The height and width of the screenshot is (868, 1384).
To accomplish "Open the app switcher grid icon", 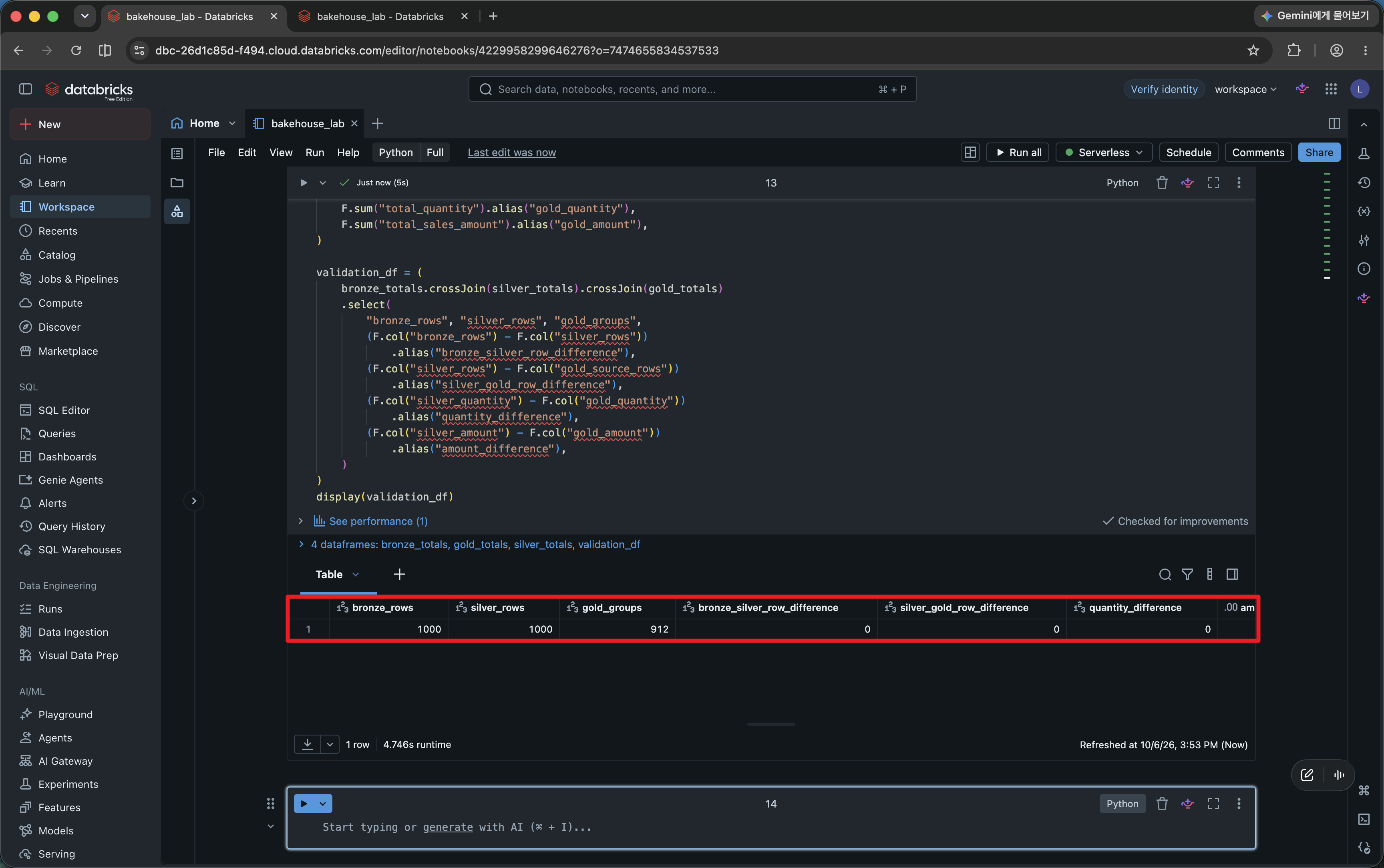I will 1331,89.
